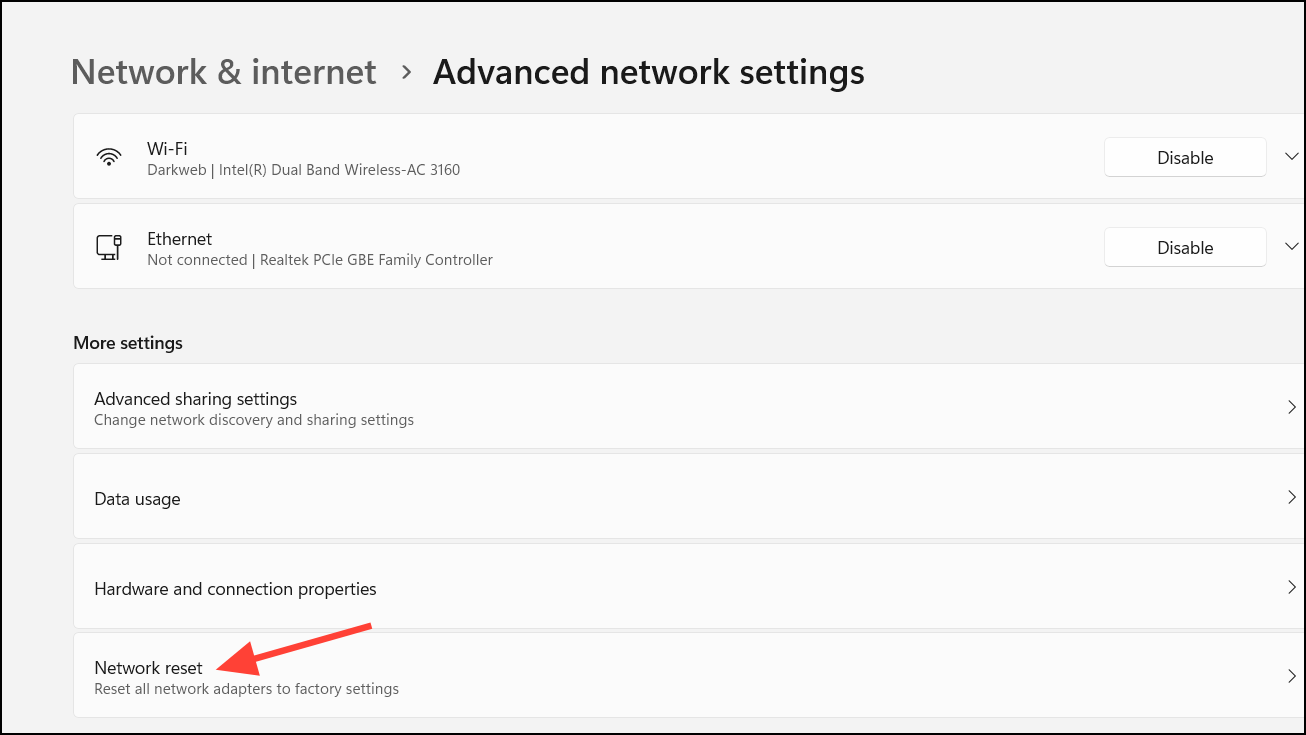This screenshot has height=735, width=1306.
Task: Disable the Wi-Fi adapter
Action: (1185, 158)
